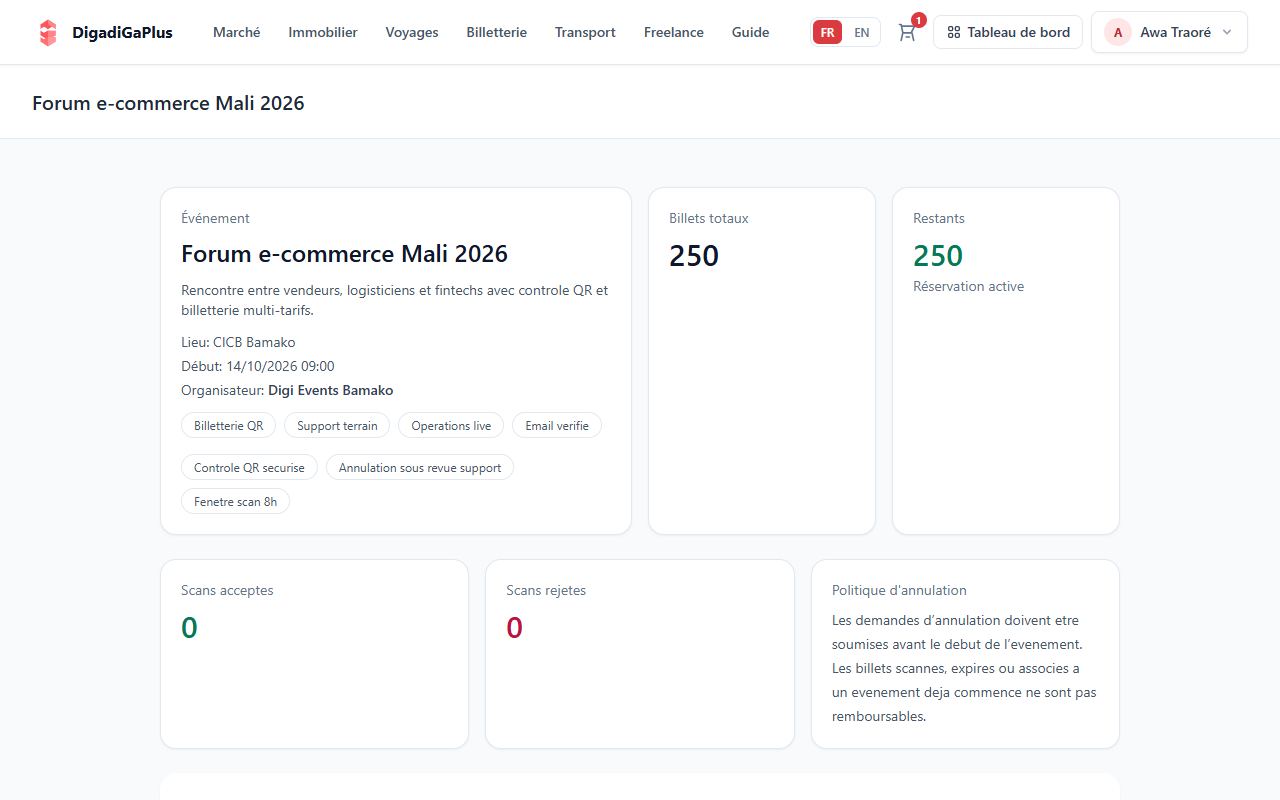
Task: Switch language to EN
Action: 861,32
